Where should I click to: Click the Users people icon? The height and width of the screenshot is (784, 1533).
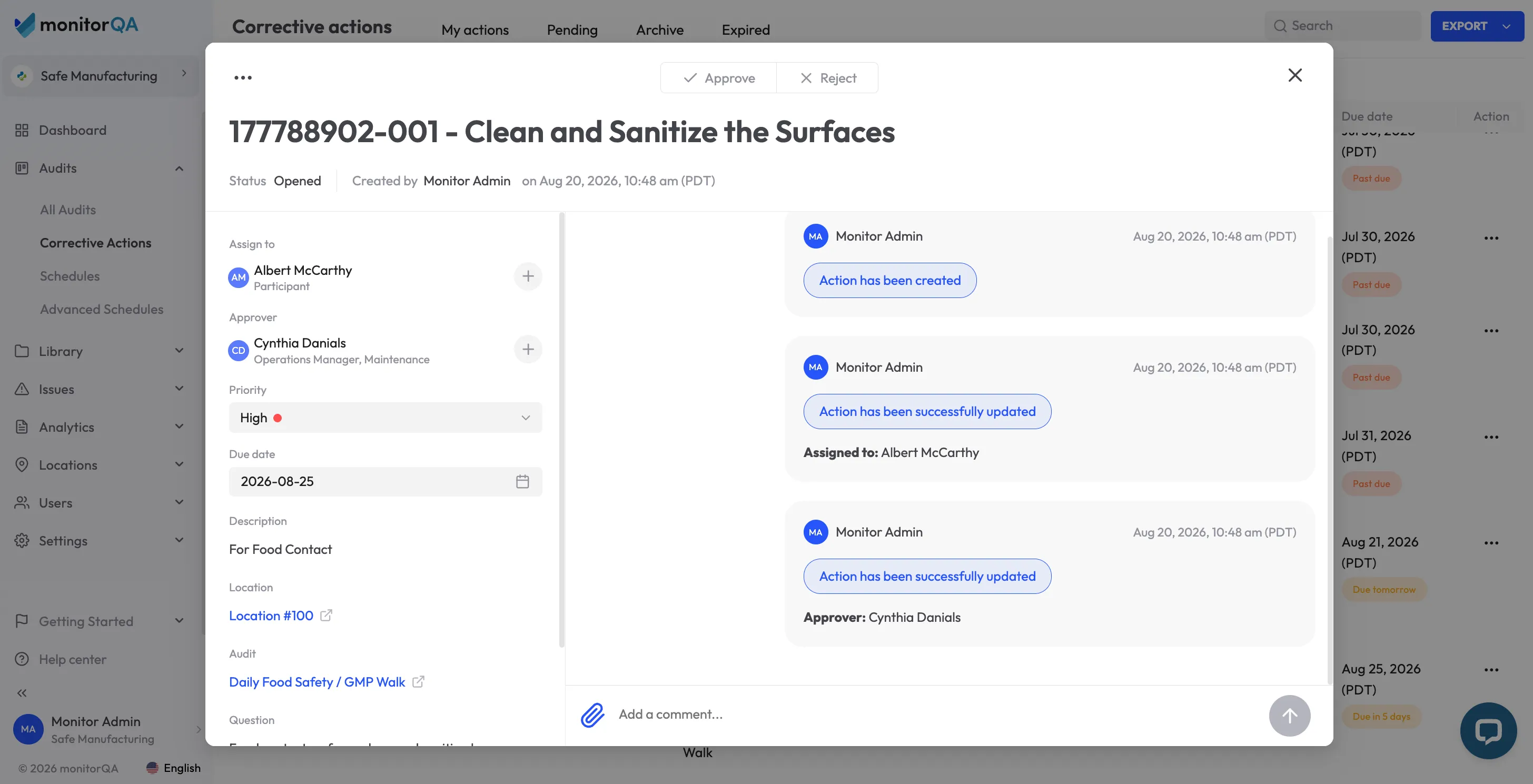pos(22,503)
